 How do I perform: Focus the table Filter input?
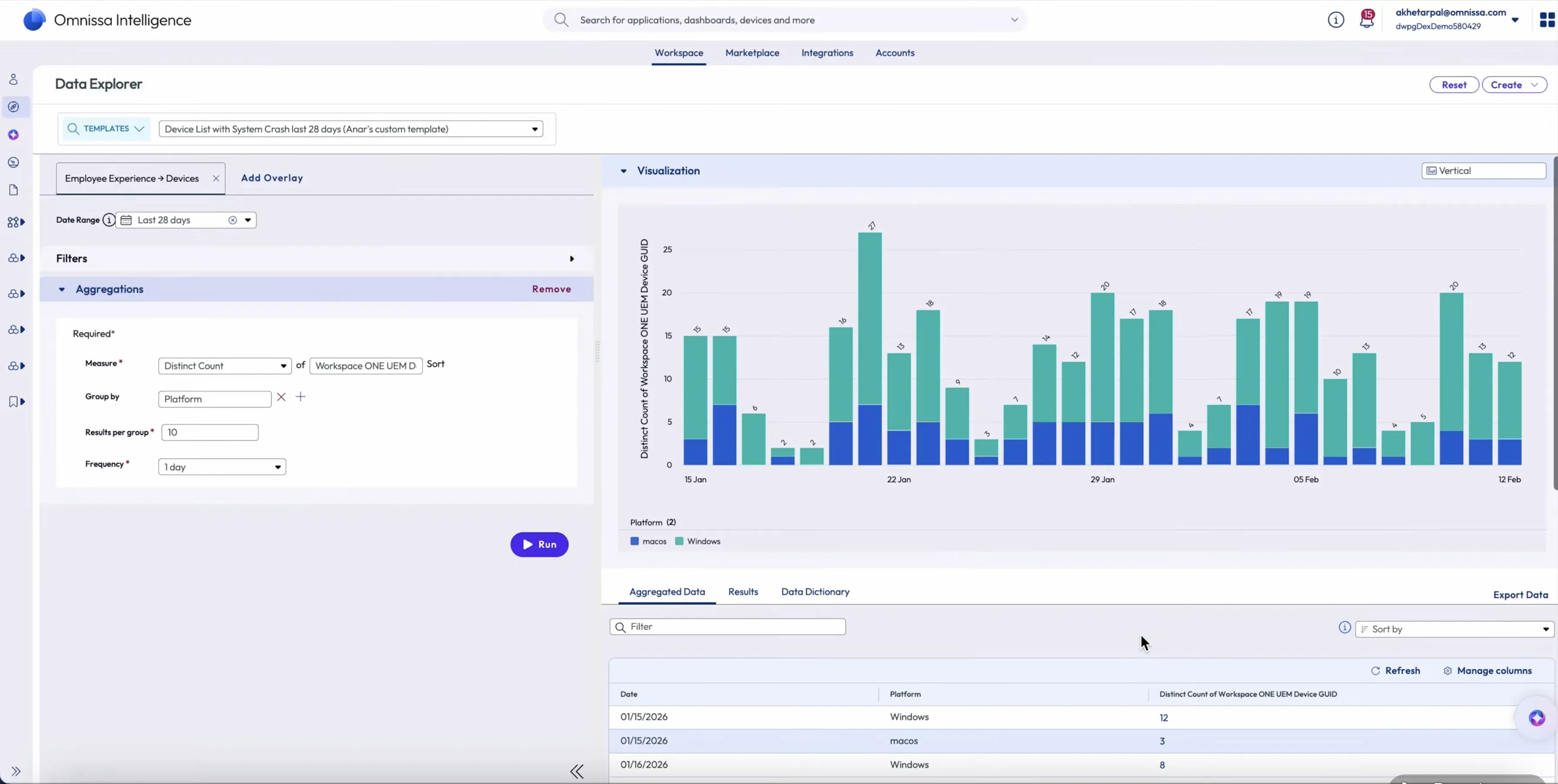[x=728, y=627]
